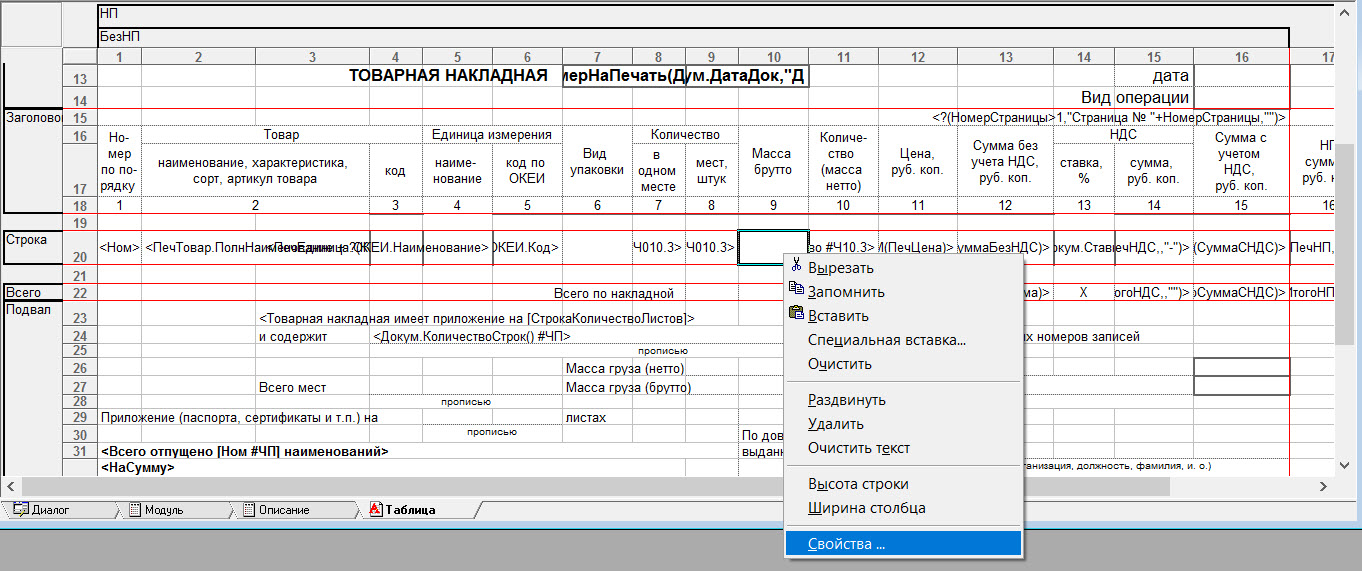Click the horizontal scrollbar left arrow
Image resolution: width=1362 pixels, height=571 pixels.
click(x=13, y=486)
